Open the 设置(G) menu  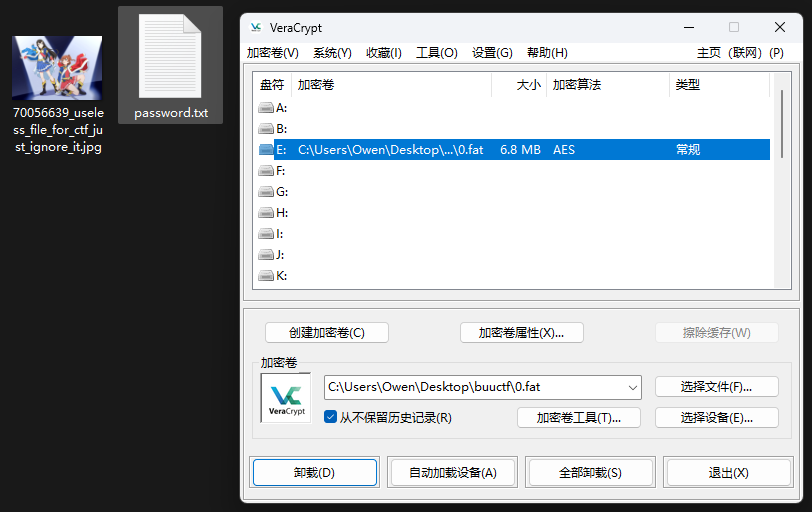click(492, 53)
